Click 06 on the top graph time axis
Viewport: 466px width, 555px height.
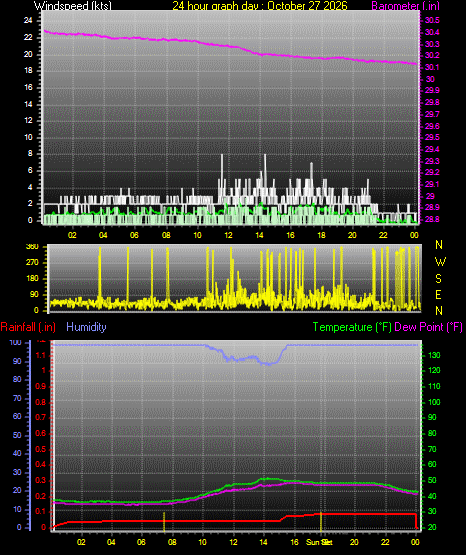pyautogui.click(x=134, y=235)
